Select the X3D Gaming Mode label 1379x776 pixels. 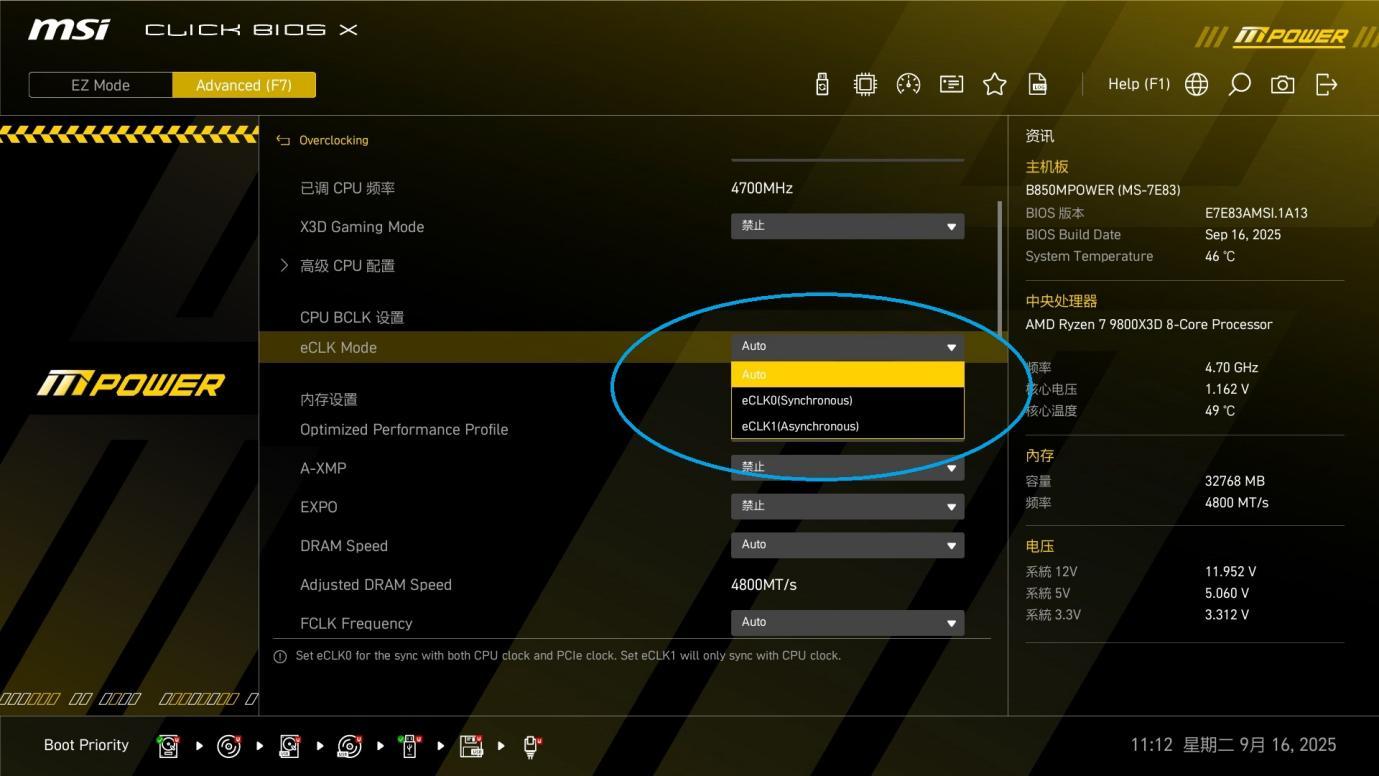coord(362,227)
